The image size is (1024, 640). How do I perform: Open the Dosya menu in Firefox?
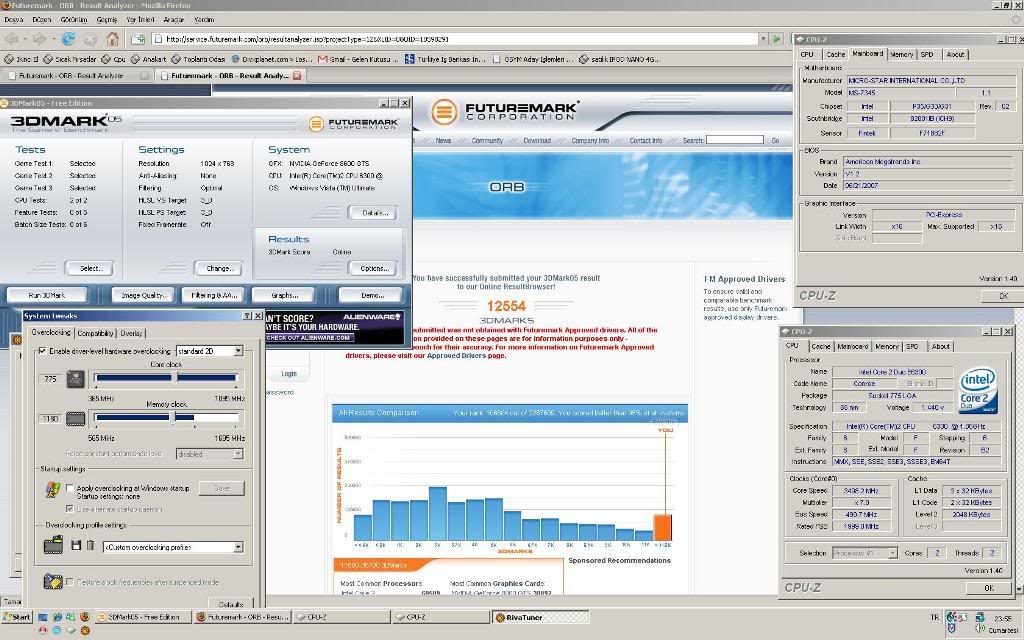[x=14, y=20]
